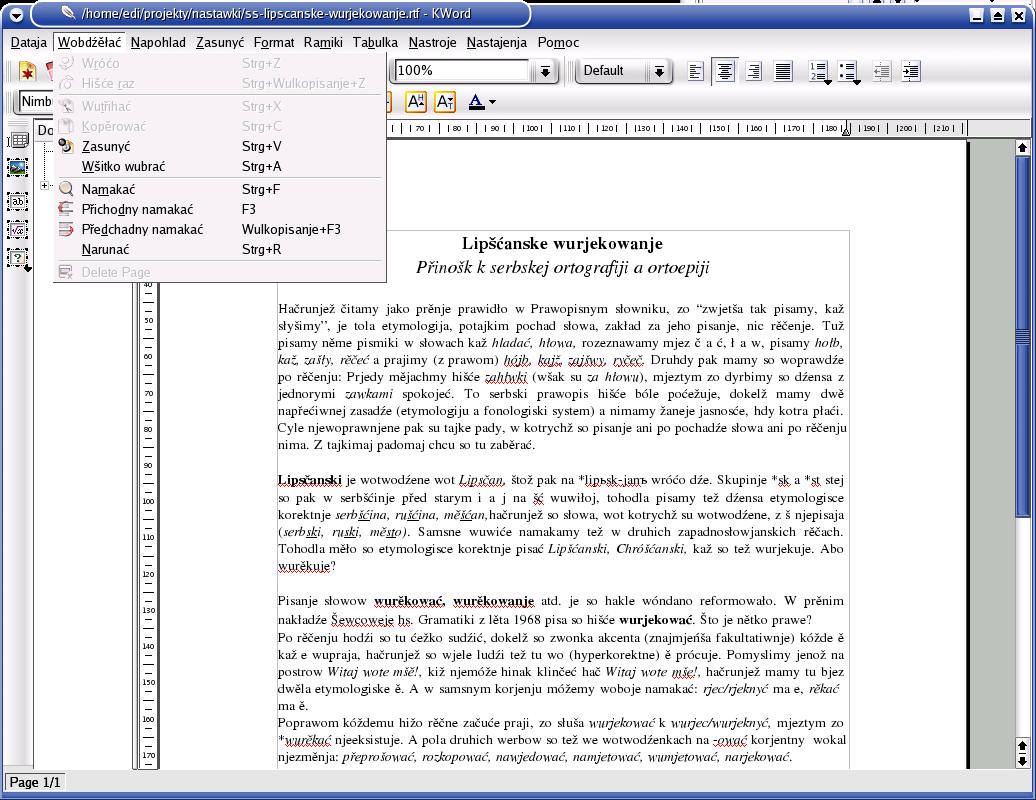This screenshot has width=1036, height=800.
Task: Click the insert table icon in sidebar
Action: (x=18, y=141)
